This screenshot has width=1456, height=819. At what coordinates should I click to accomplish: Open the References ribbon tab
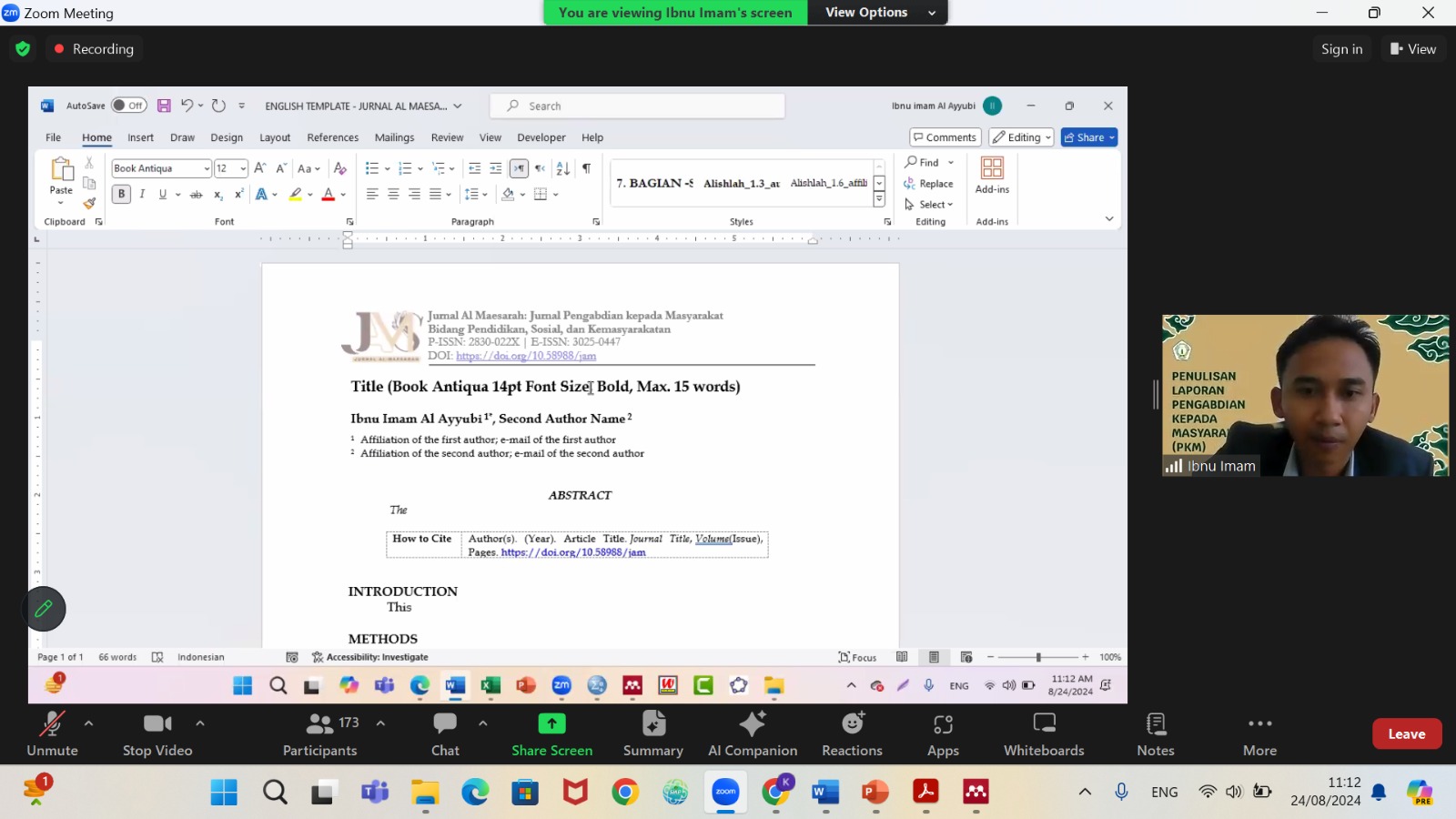(x=332, y=137)
